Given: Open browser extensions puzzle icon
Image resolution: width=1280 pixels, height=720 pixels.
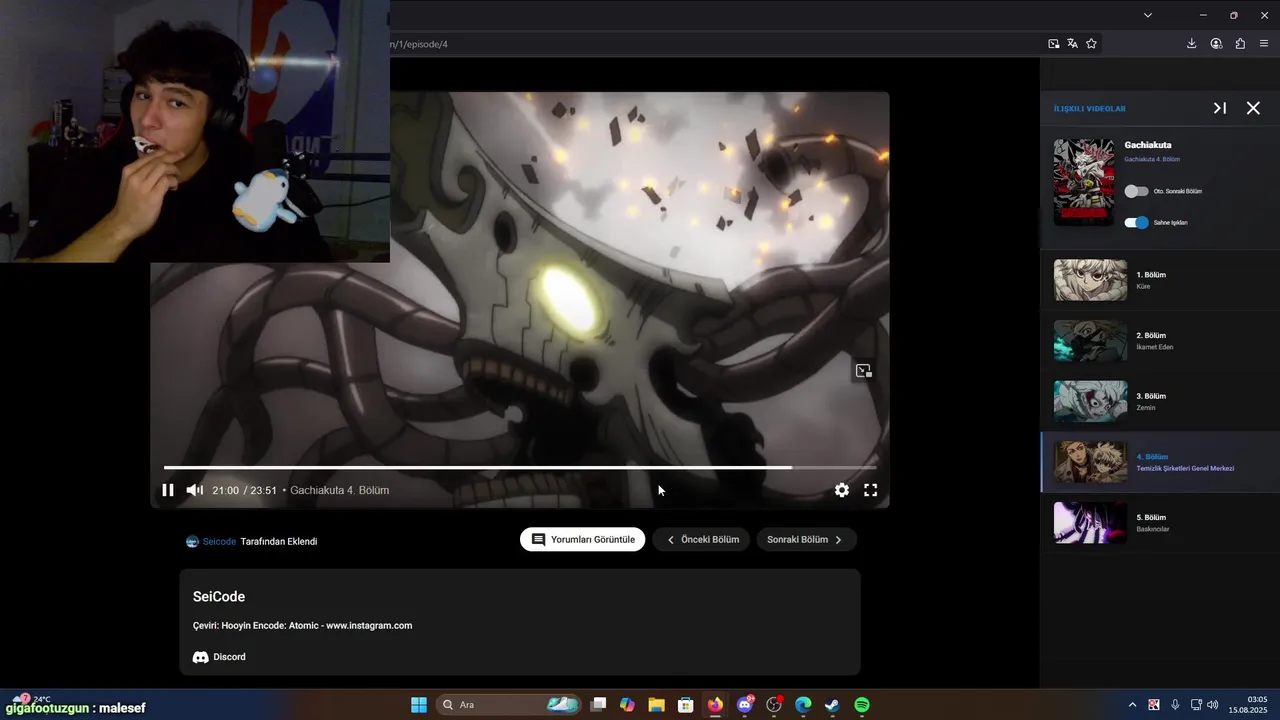Looking at the screenshot, I should [1240, 44].
